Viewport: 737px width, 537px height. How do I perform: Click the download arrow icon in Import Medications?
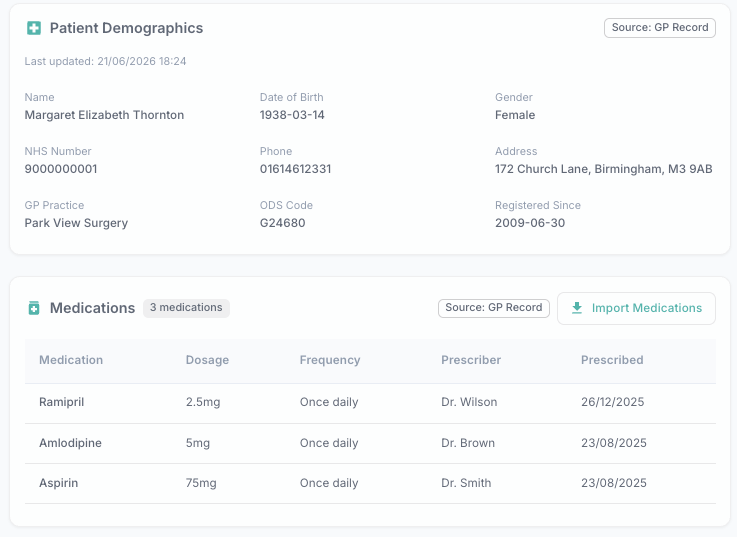point(577,308)
